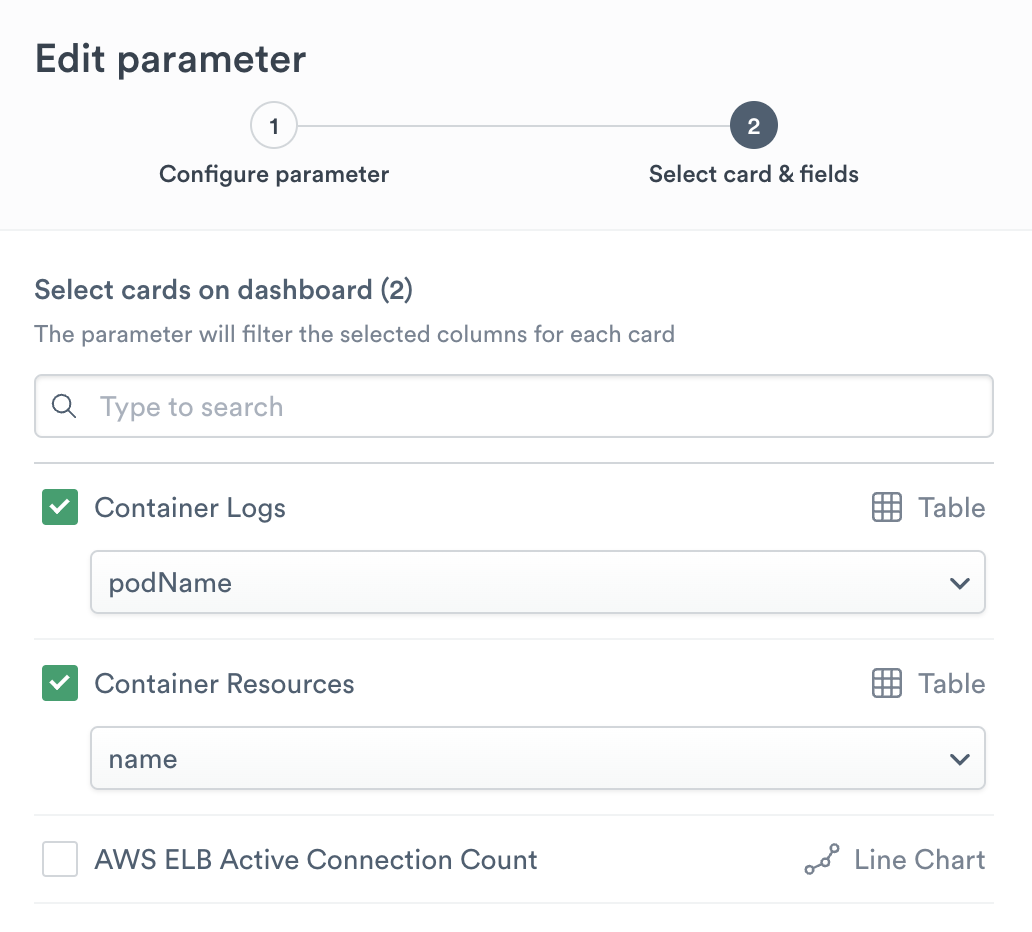Click the search magnifier icon
Viewport: 1032px width, 932px height.
[64, 407]
